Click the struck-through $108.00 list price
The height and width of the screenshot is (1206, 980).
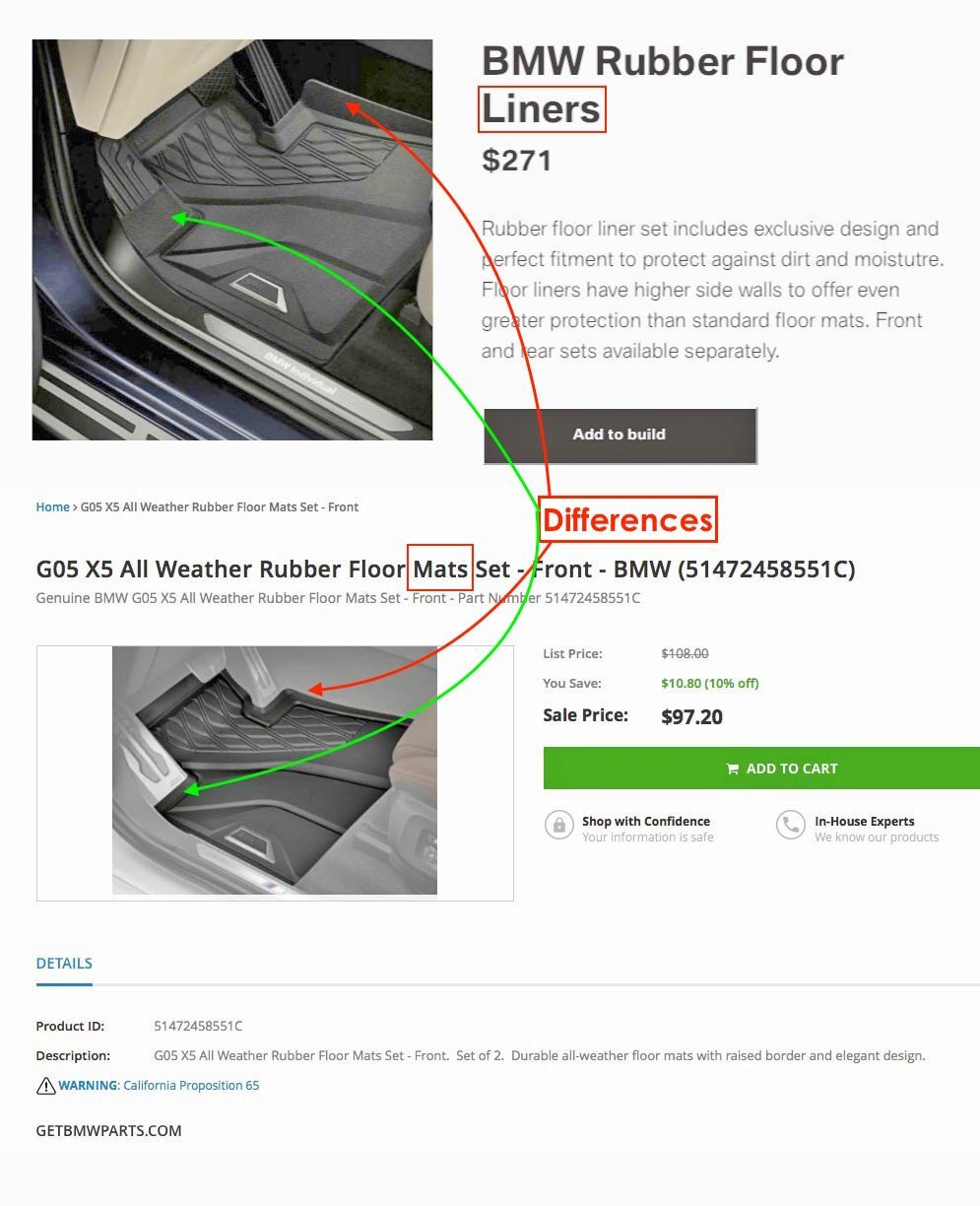(685, 653)
